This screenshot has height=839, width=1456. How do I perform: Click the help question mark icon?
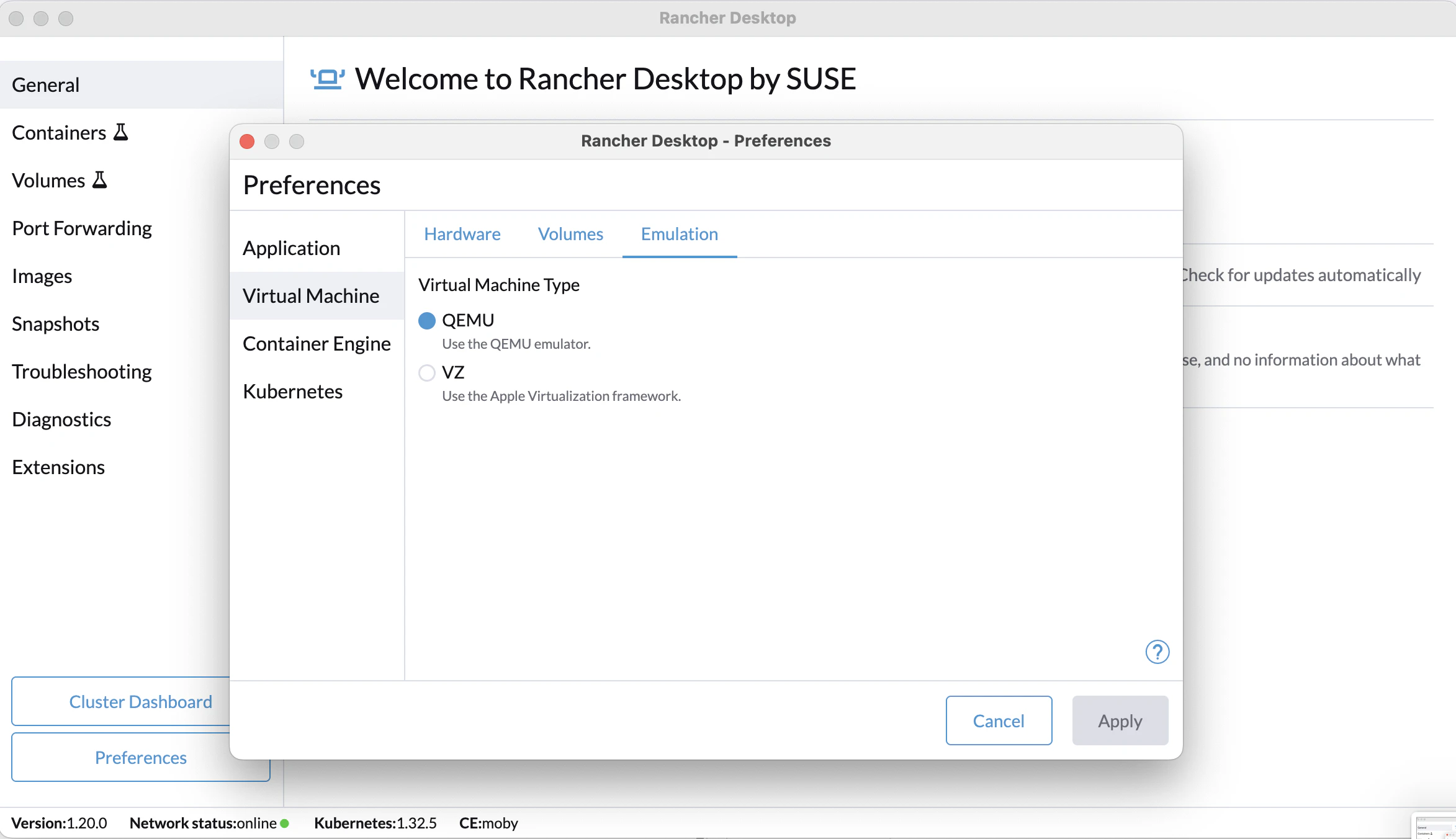coord(1157,652)
